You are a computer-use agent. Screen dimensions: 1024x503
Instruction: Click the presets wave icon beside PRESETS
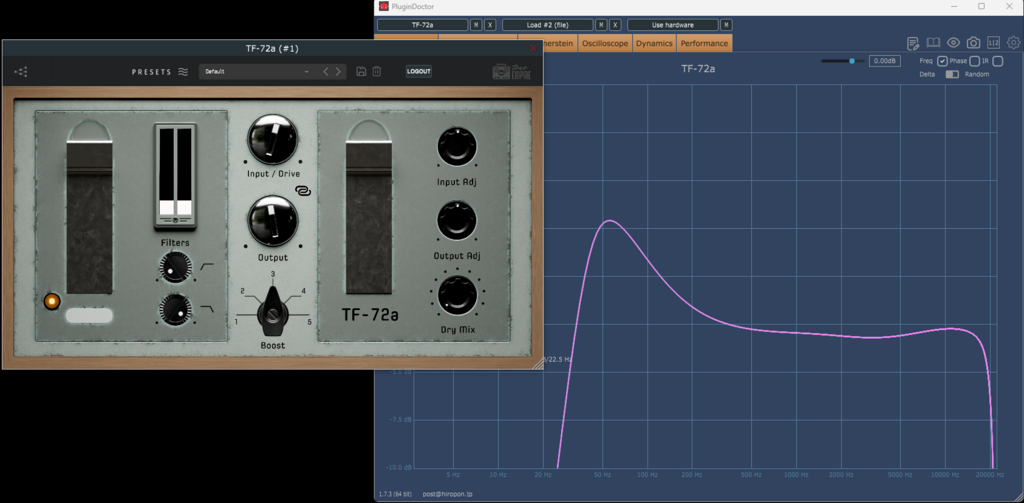tap(184, 72)
